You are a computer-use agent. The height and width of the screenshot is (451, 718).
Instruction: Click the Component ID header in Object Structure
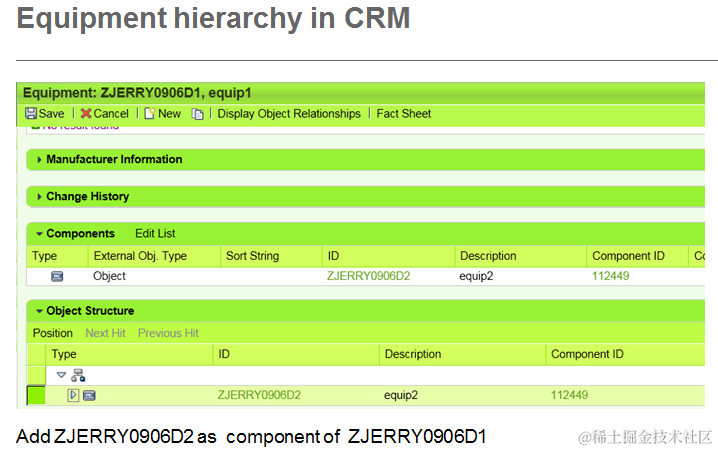[x=626, y=354]
